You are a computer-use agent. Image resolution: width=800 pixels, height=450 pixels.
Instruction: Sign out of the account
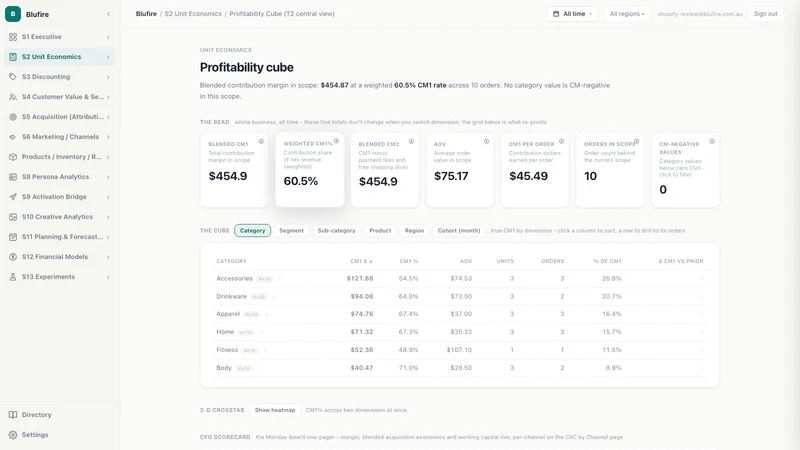[765, 14]
